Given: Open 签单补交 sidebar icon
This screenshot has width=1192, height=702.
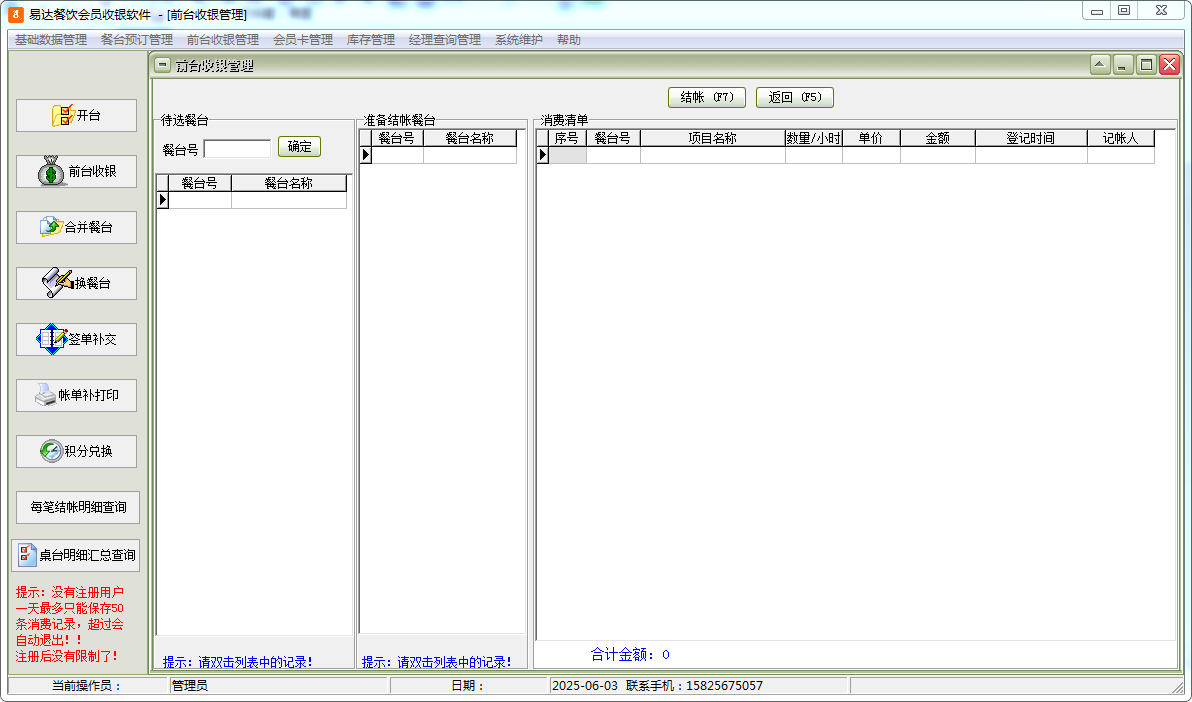Looking at the screenshot, I should click(x=51, y=339).
